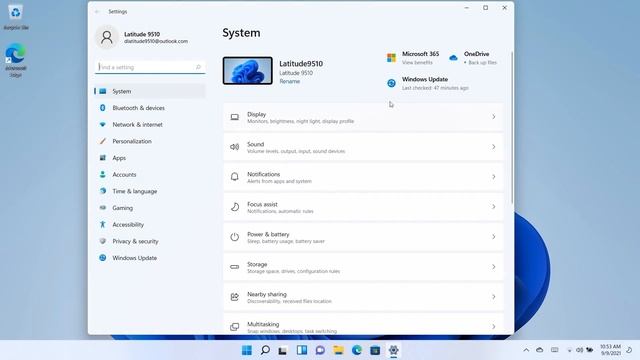This screenshot has height=360, width=640.
Task: Click the battery icon in system tray
Action: (x=590, y=350)
